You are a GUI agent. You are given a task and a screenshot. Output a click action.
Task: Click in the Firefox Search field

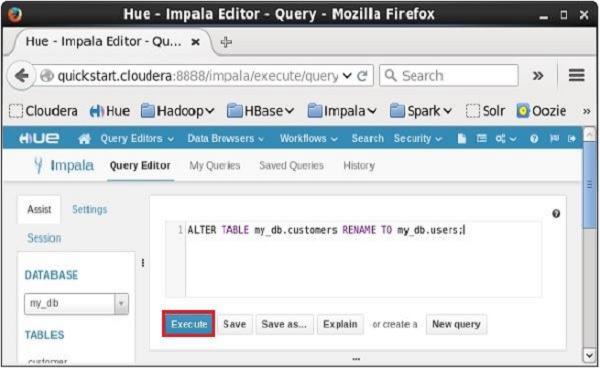tap(449, 75)
